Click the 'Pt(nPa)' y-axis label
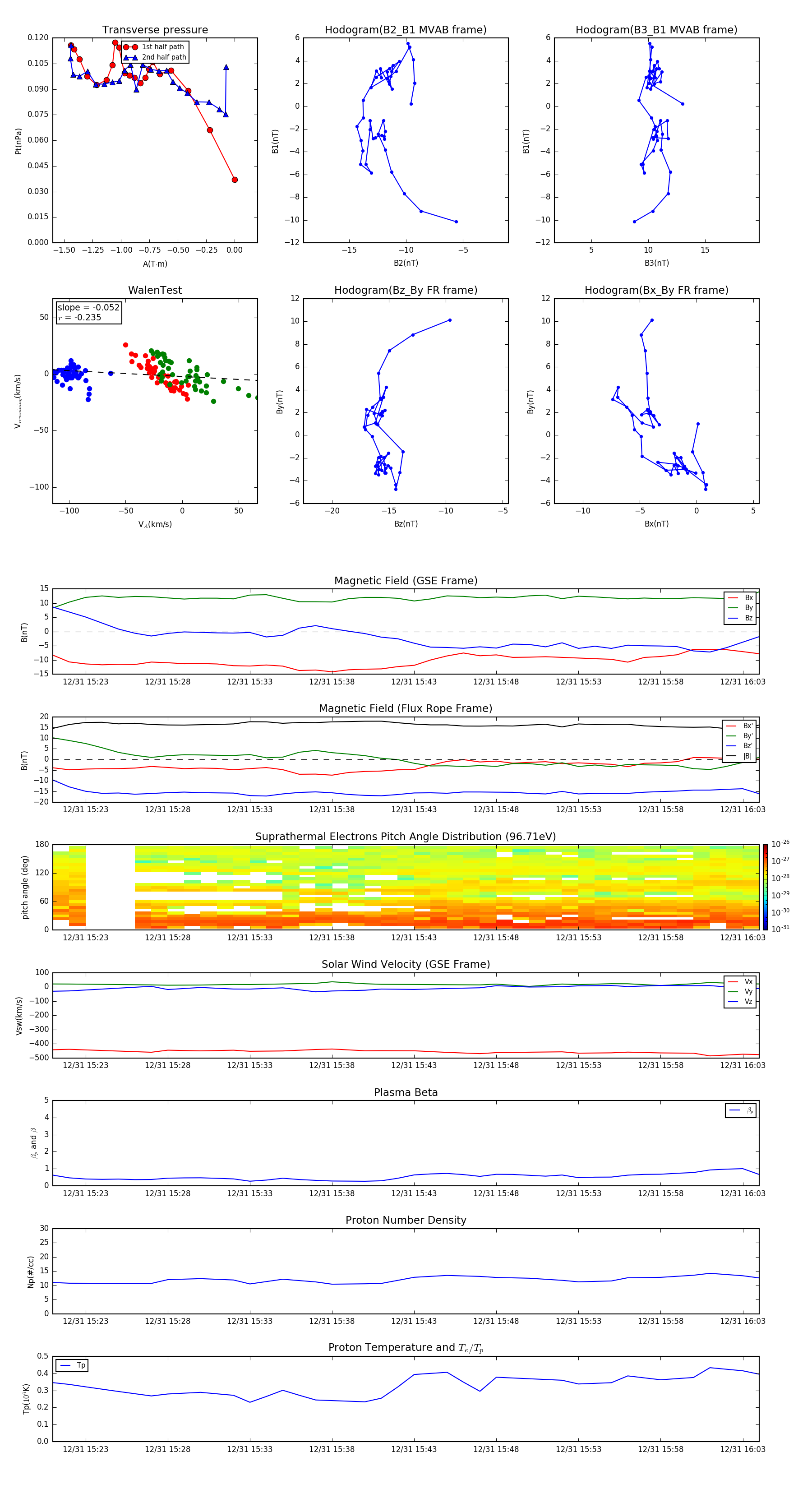Viewport: 812px width, 1489px height. pyautogui.click(x=18, y=141)
